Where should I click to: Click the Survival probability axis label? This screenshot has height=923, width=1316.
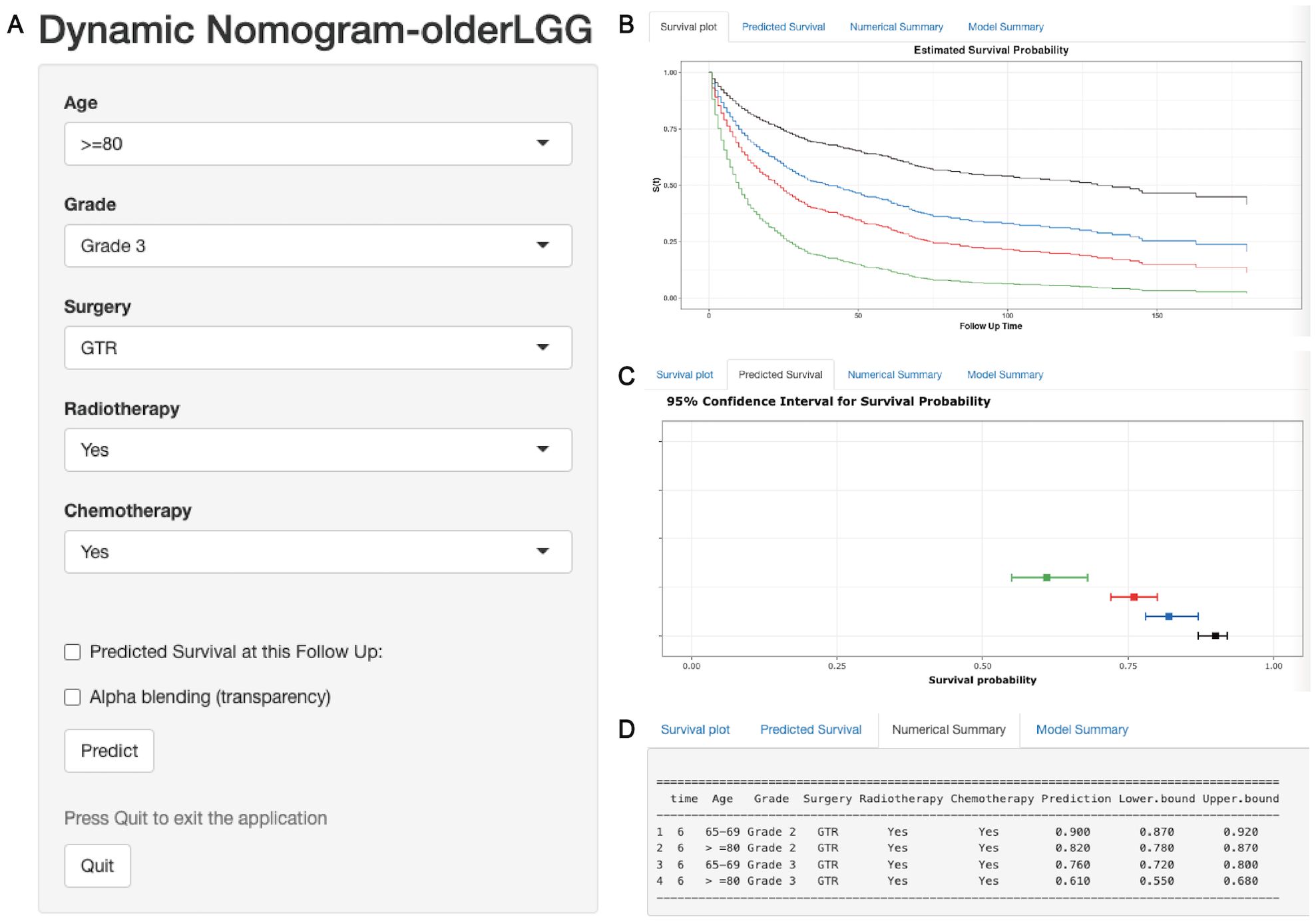983,680
